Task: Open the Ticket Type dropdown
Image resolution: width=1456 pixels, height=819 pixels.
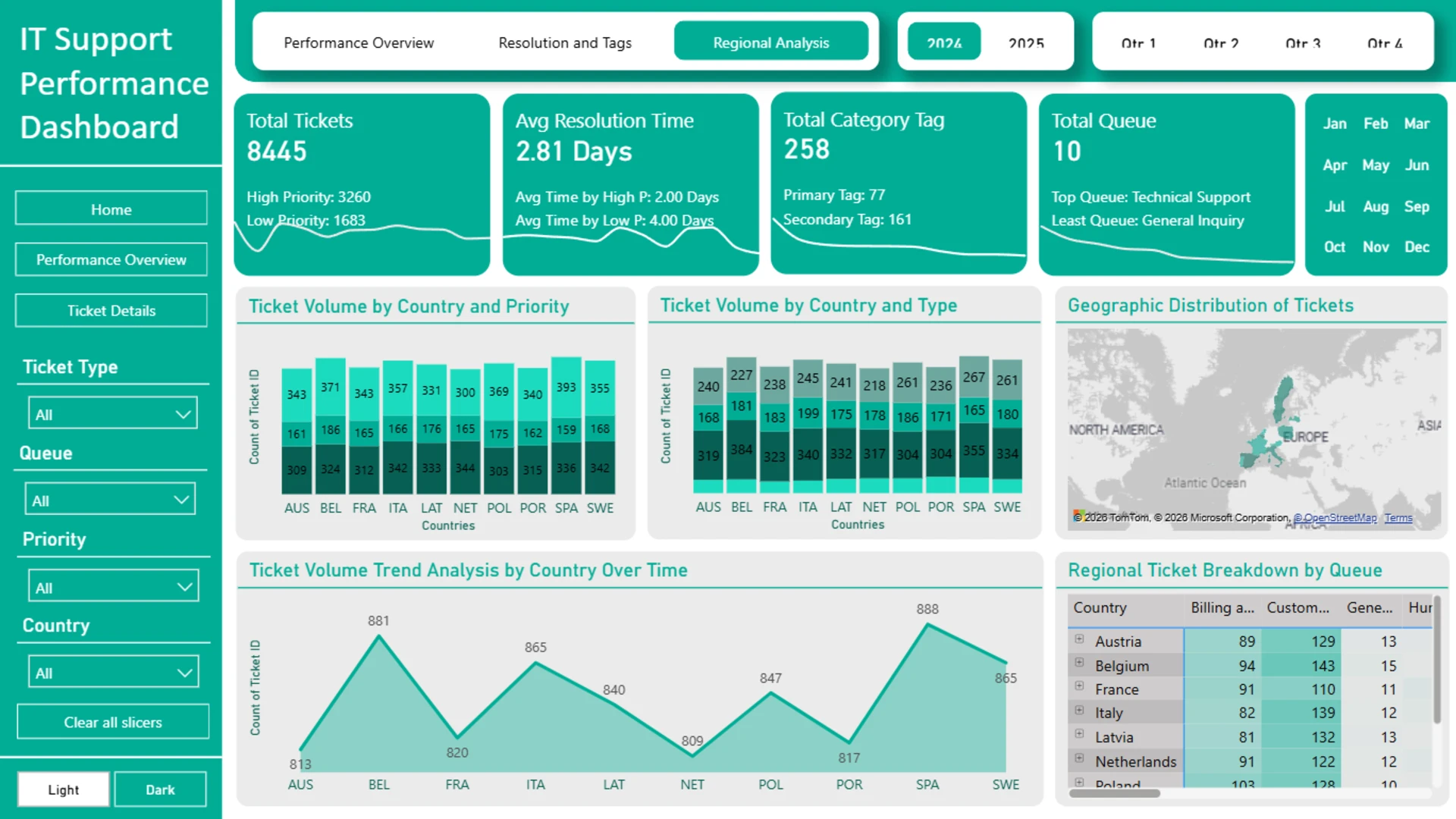Action: click(x=112, y=414)
